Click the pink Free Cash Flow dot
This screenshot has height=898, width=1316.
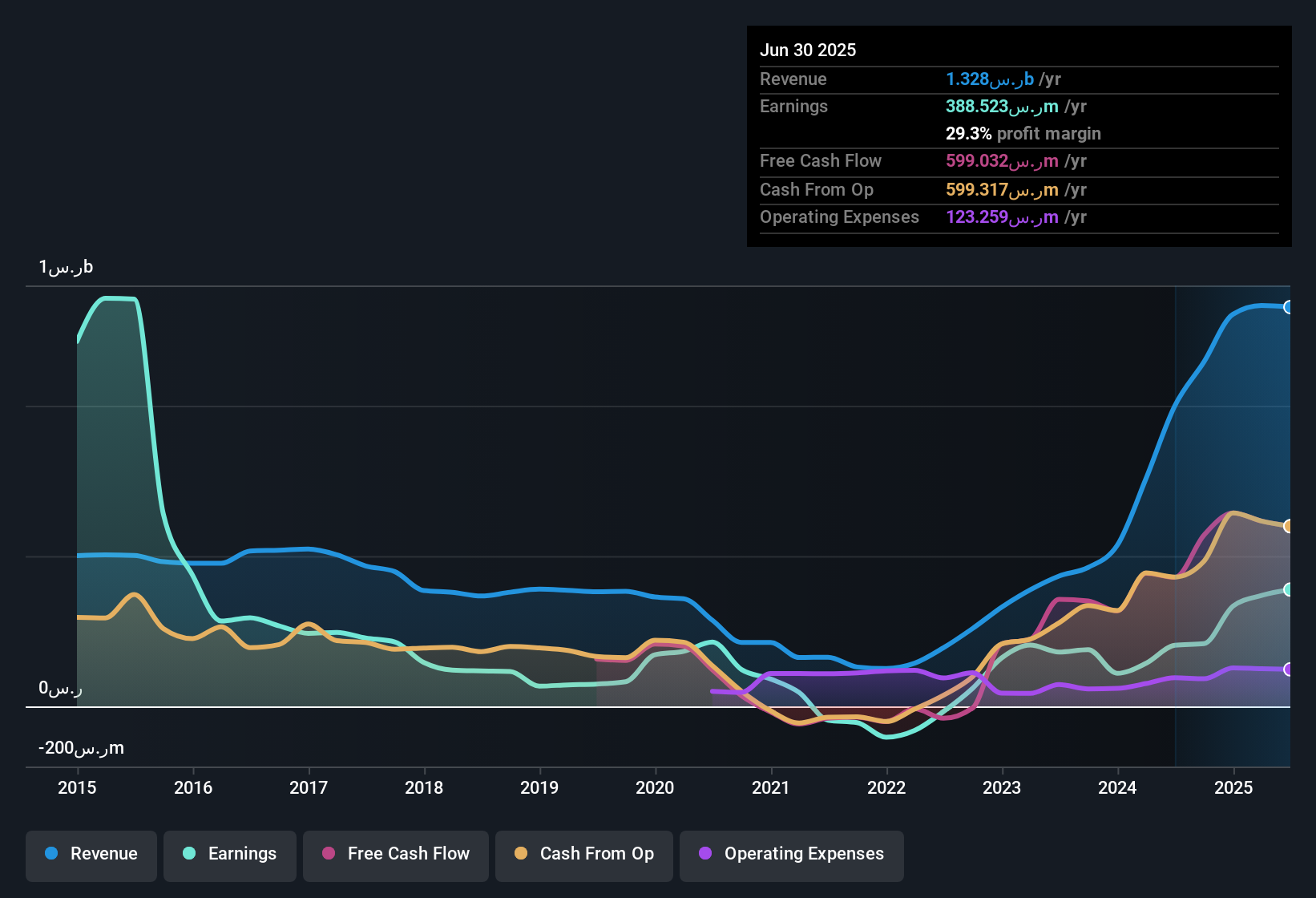329,854
